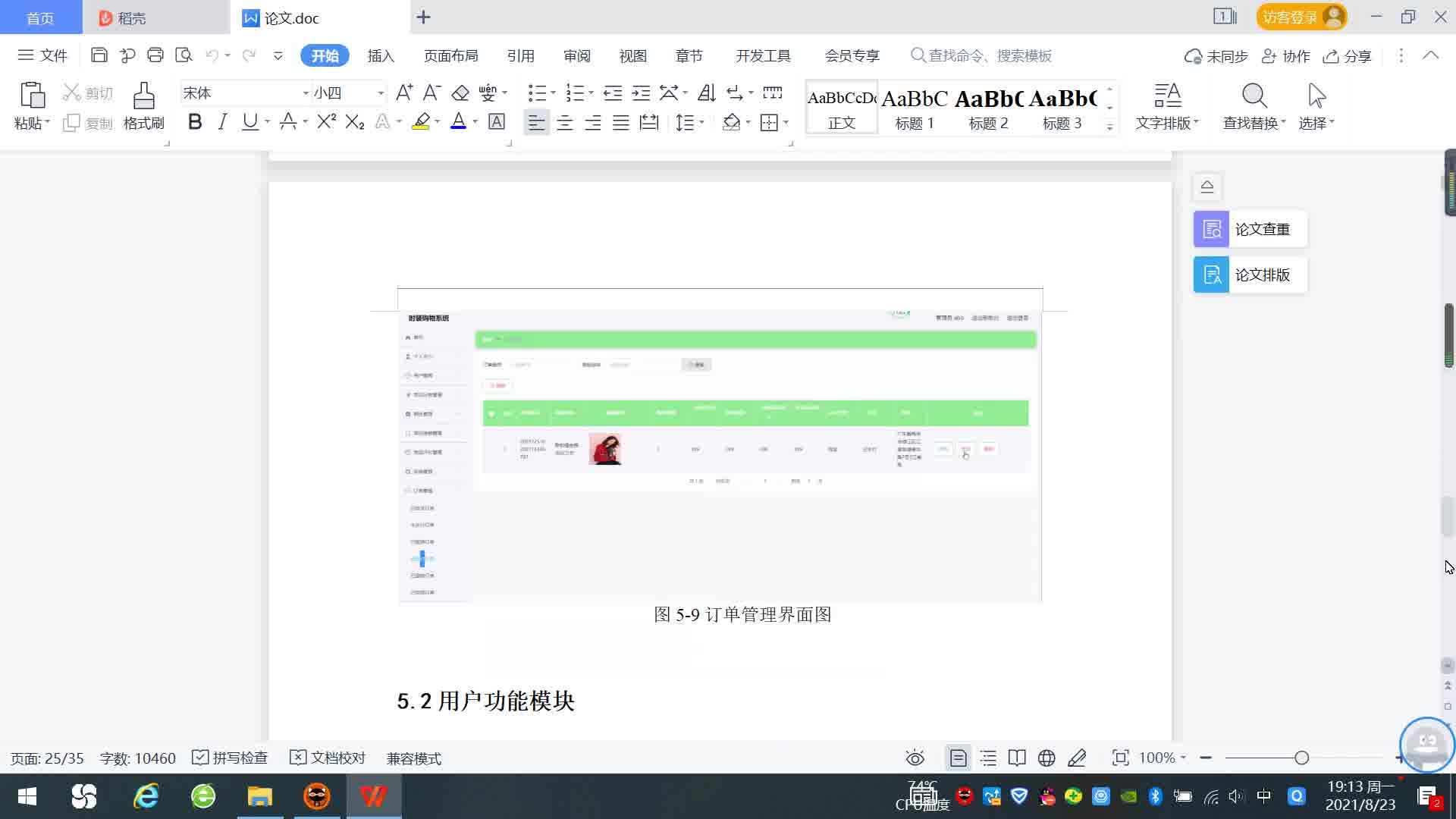
Task: Click the center alignment icon
Action: (565, 123)
